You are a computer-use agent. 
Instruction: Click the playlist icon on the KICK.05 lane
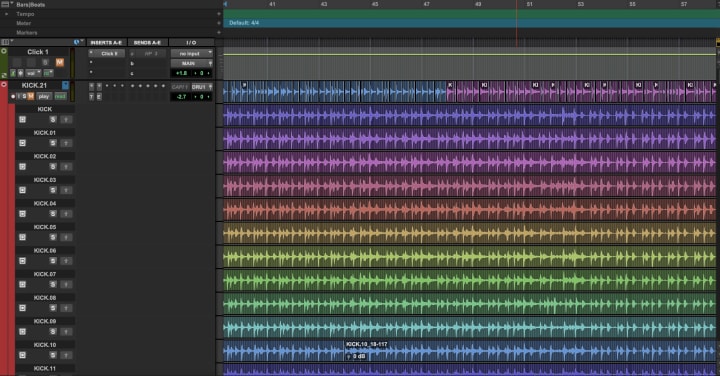pos(22,237)
